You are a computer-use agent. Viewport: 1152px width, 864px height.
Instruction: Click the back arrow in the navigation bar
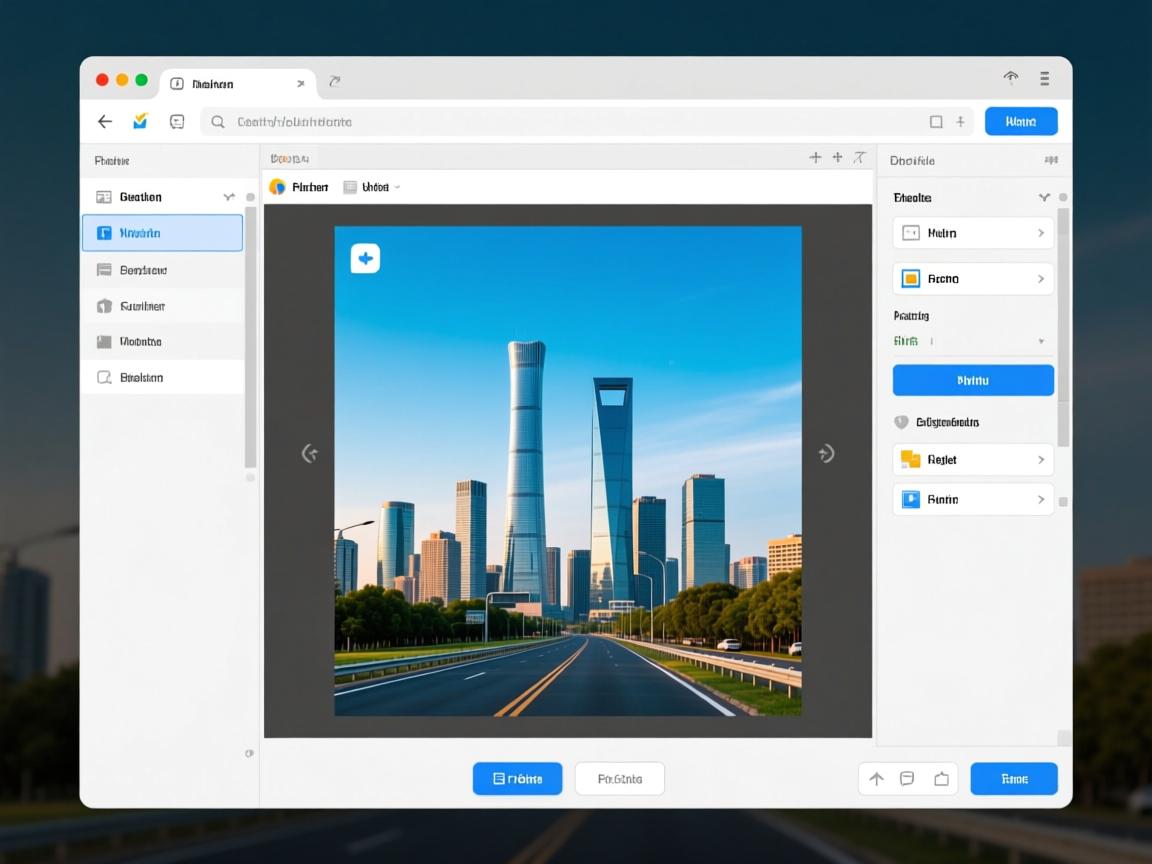[x=105, y=122]
